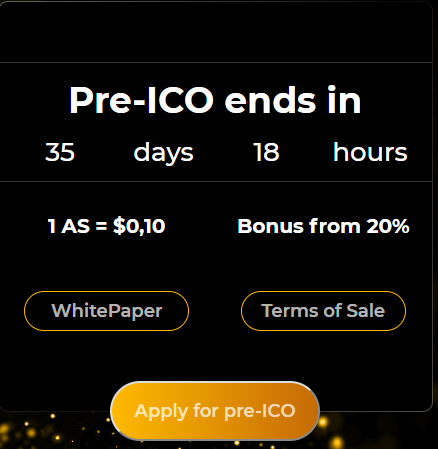Click the word 'Bonus' in bonus text

(270, 226)
